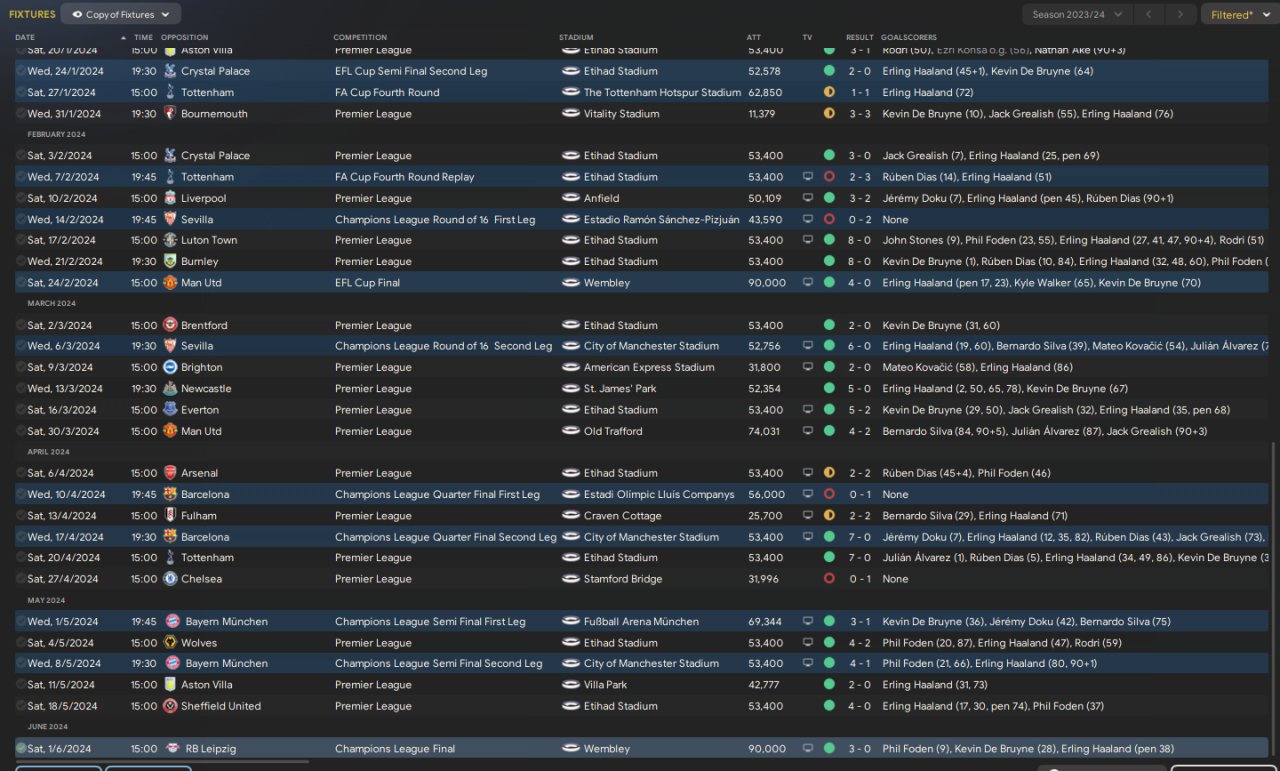Click the stadium icon beside Anfield
Image resolution: width=1280 pixels, height=771 pixels.
tap(571, 198)
